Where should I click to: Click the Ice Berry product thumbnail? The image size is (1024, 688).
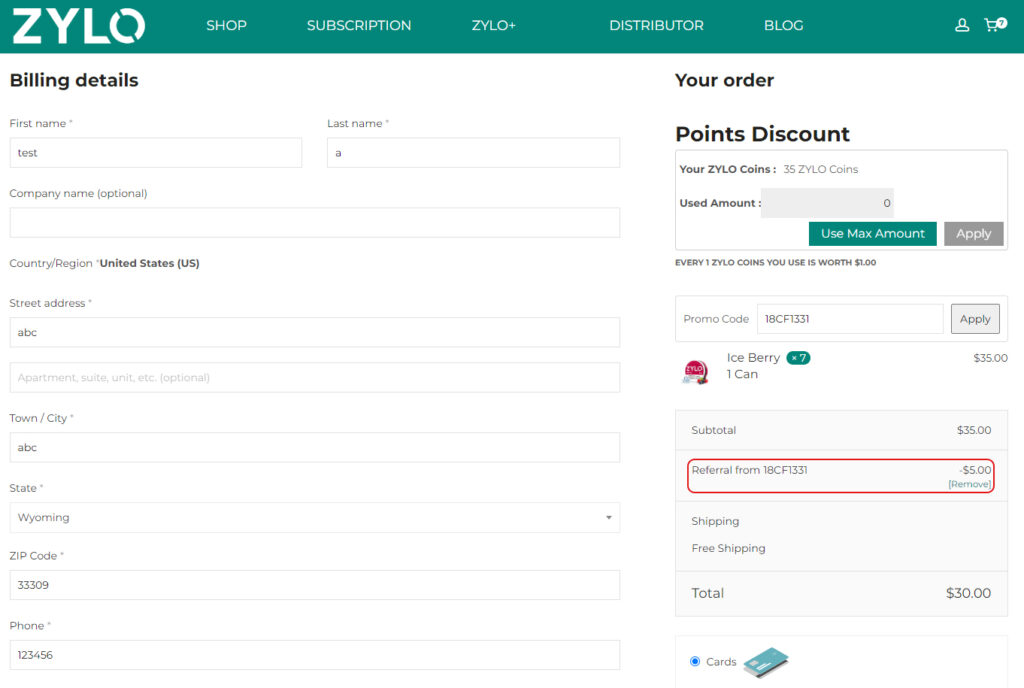(x=695, y=371)
